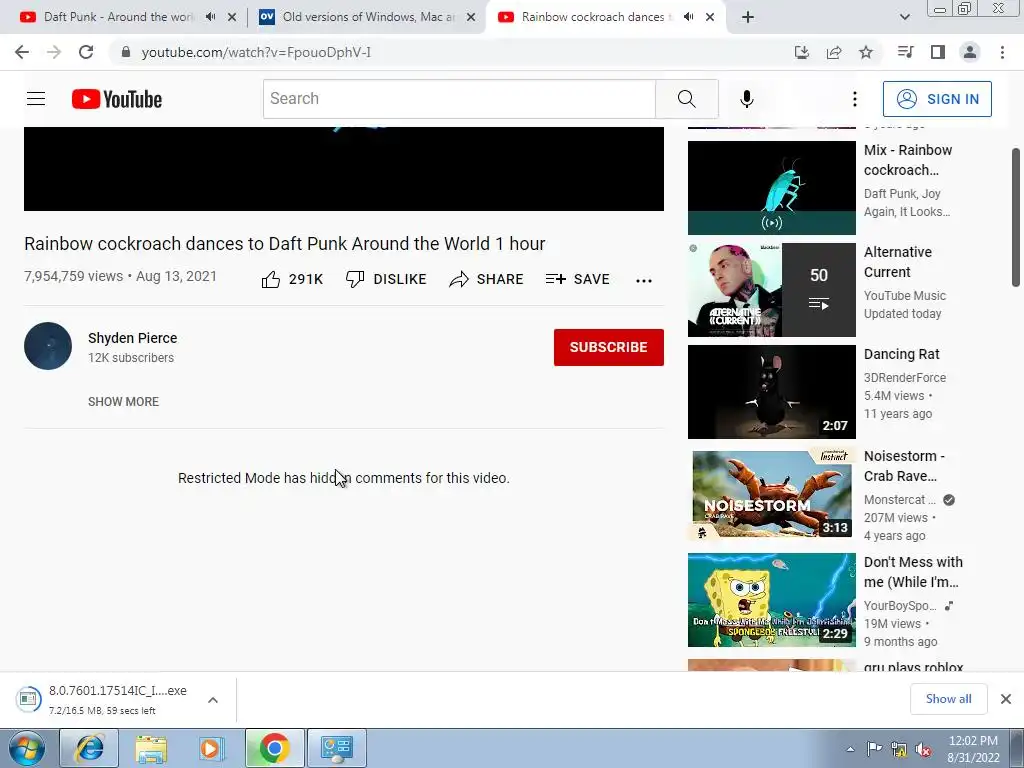Go back in Chrome
This screenshot has height=768, width=1024.
click(x=22, y=52)
